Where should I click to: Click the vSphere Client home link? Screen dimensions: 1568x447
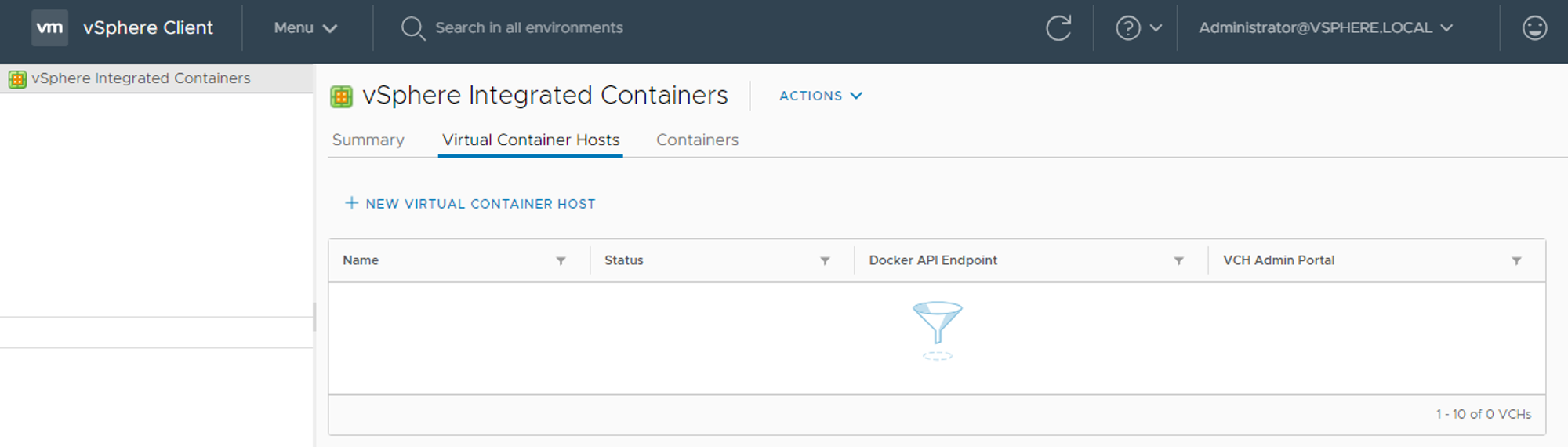[147, 28]
